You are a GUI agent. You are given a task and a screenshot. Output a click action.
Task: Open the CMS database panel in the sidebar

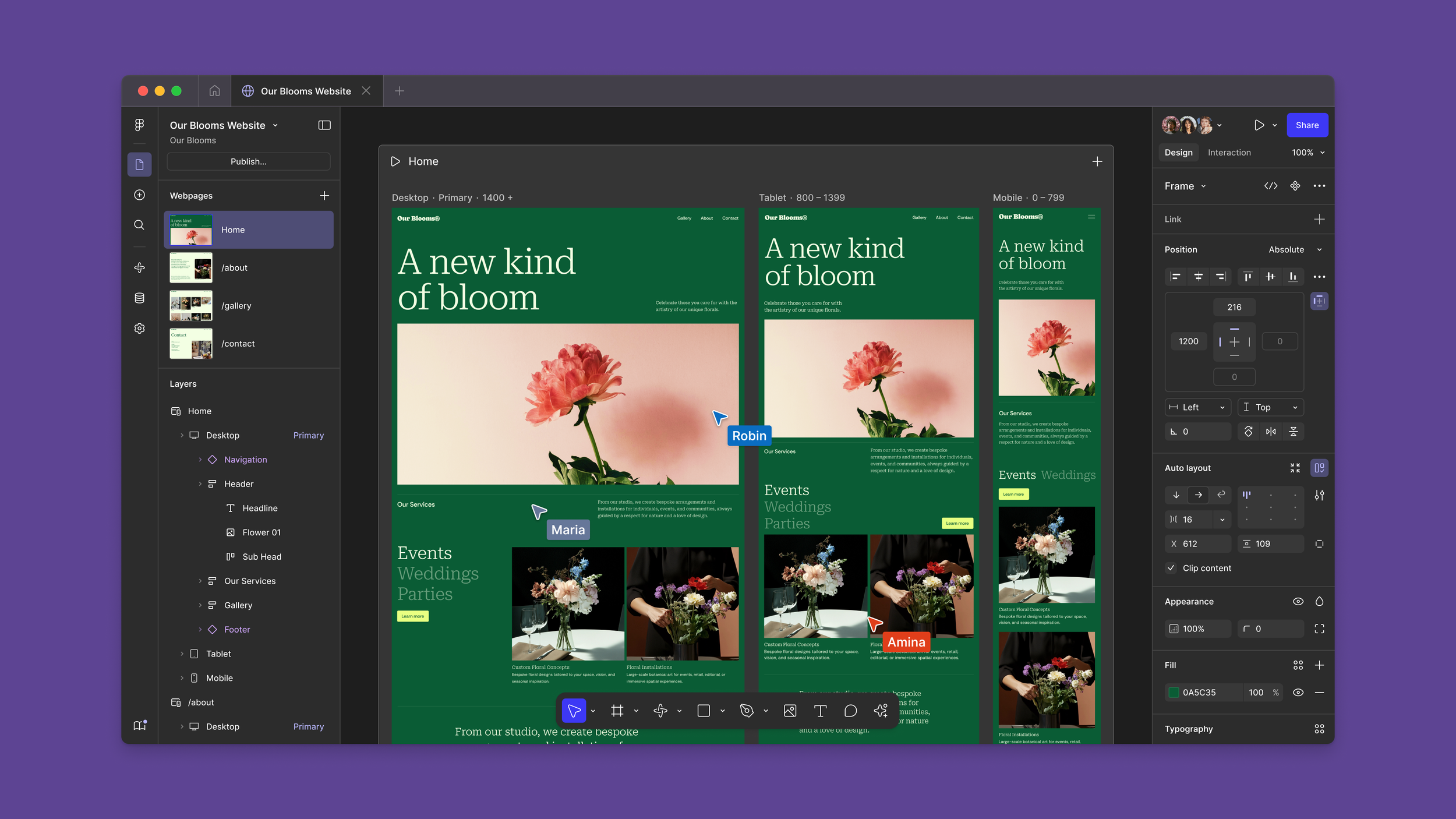click(139, 298)
